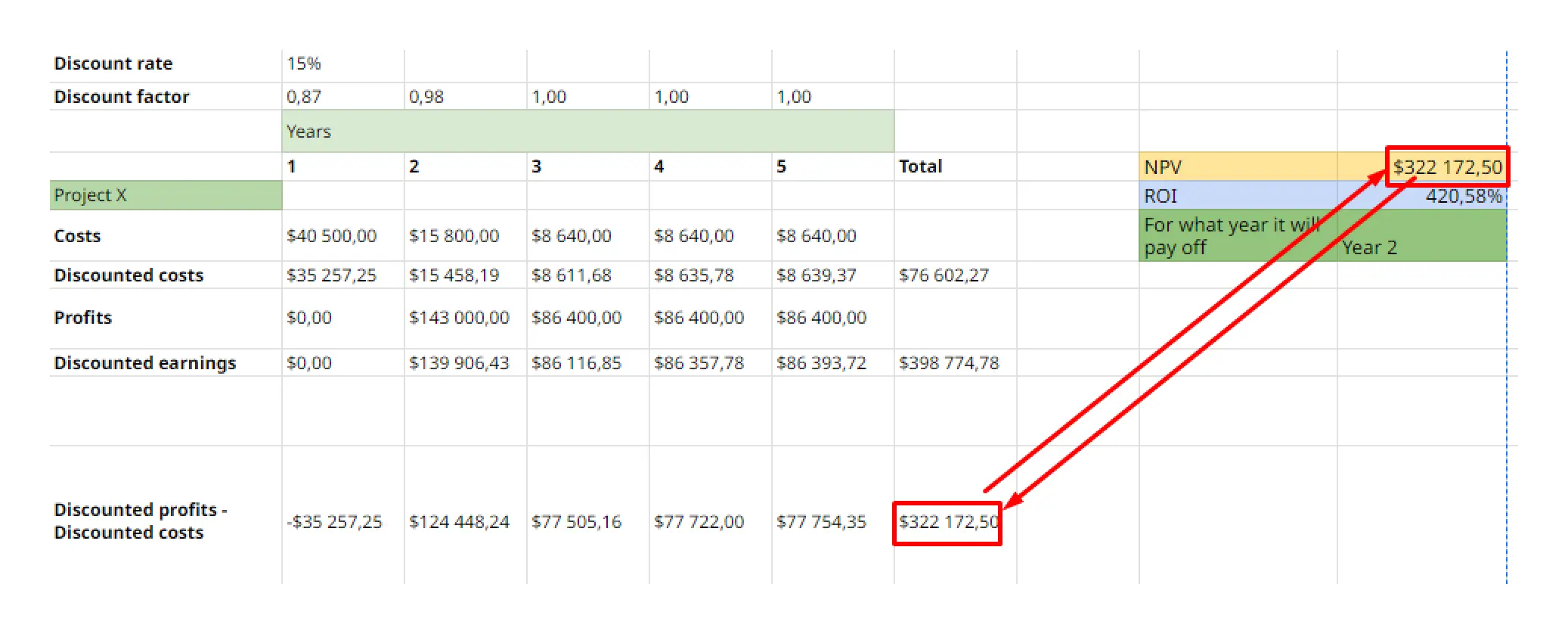Click the $322 172,50 value beside NPV
Image resolution: width=1568 pixels, height=634 pixels.
(1447, 167)
